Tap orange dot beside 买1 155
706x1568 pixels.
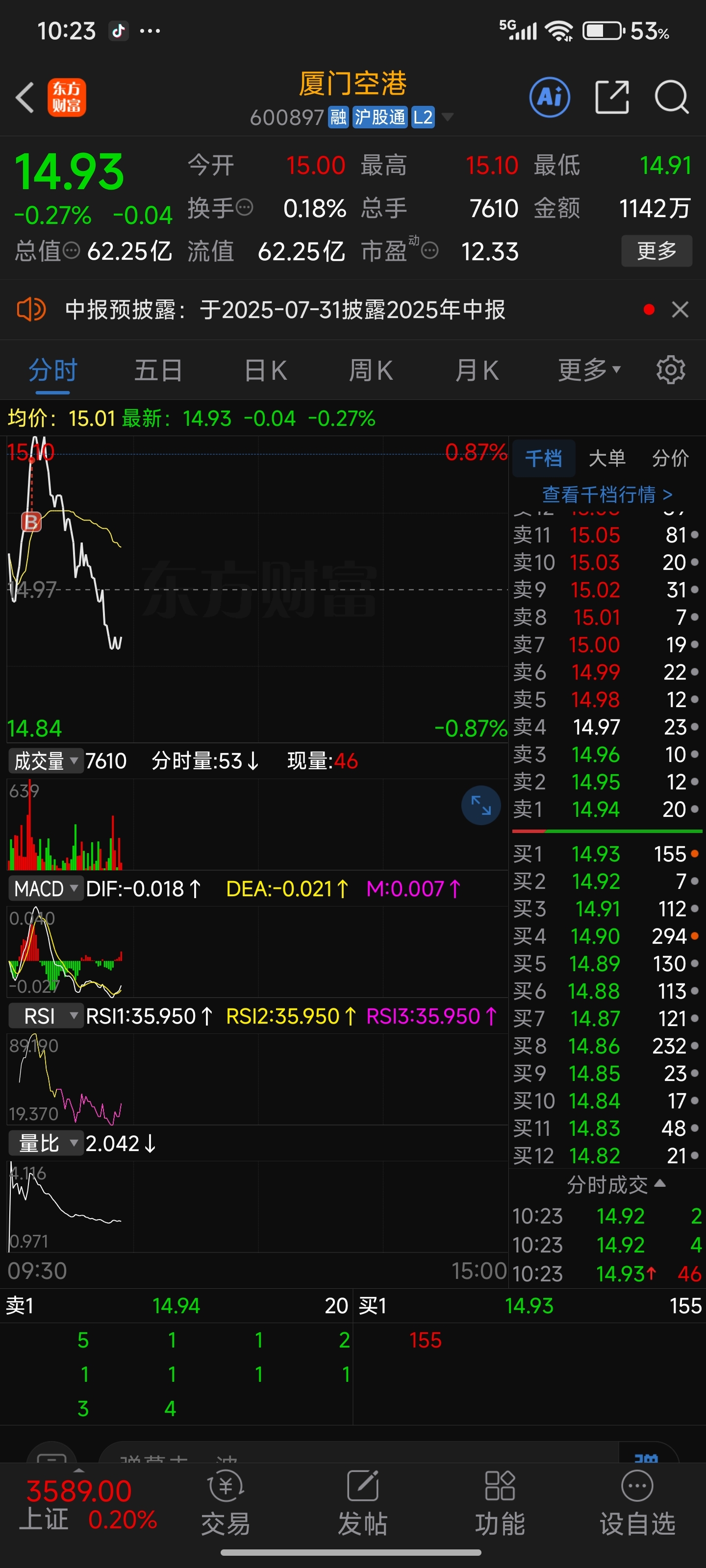694,854
